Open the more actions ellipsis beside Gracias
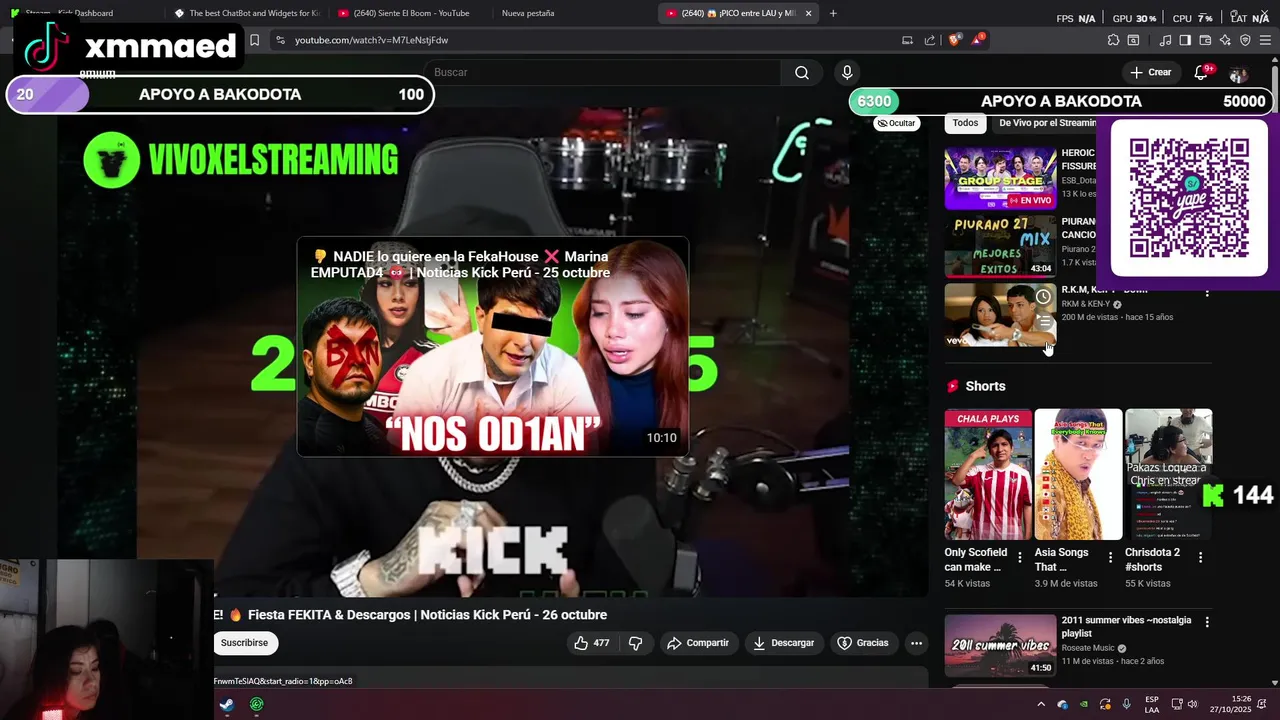This screenshot has height=720, width=1280. click(916, 643)
